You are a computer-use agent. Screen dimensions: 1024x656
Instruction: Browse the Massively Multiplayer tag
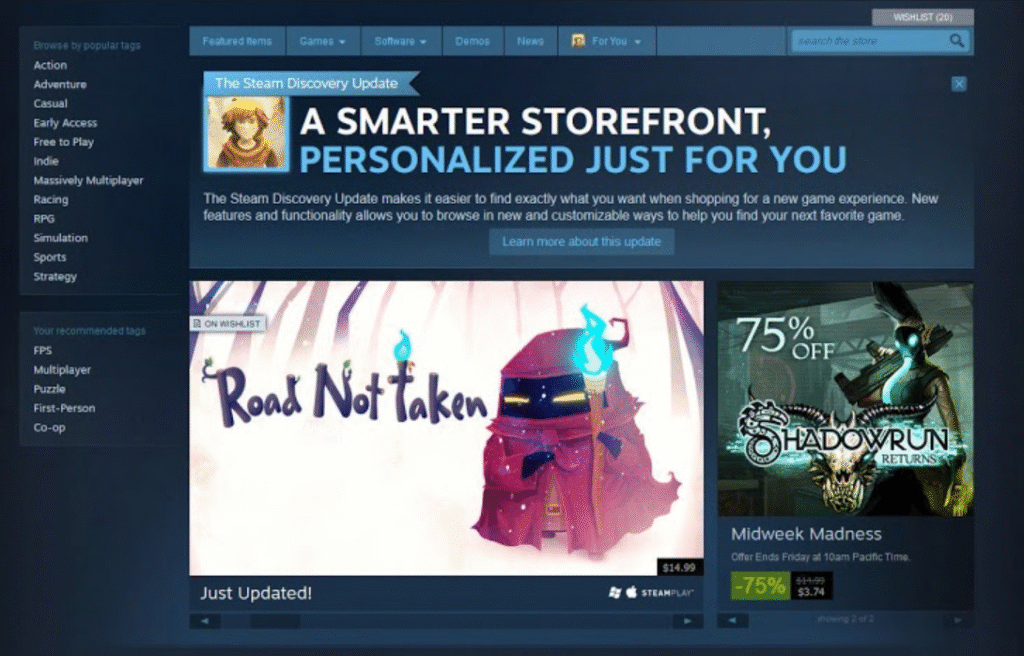(88, 181)
